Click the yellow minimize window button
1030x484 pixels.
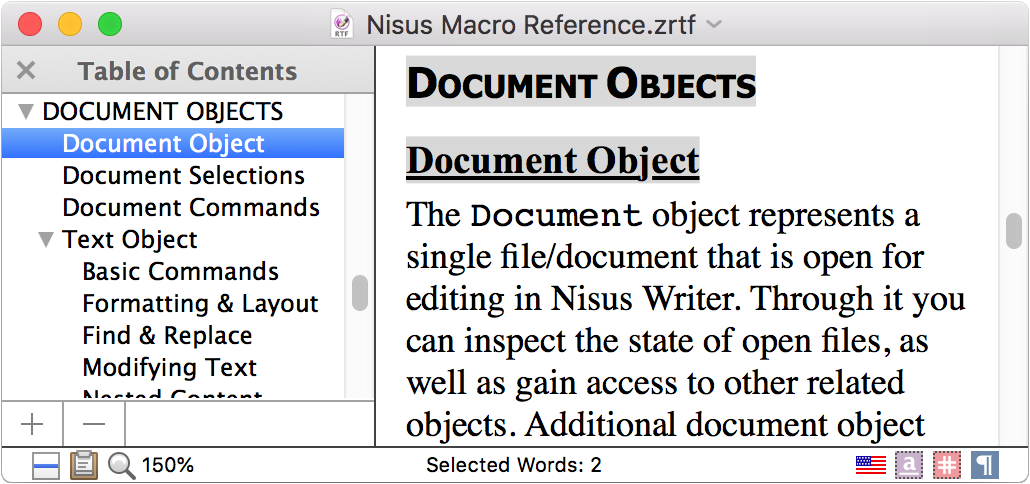(x=70, y=25)
